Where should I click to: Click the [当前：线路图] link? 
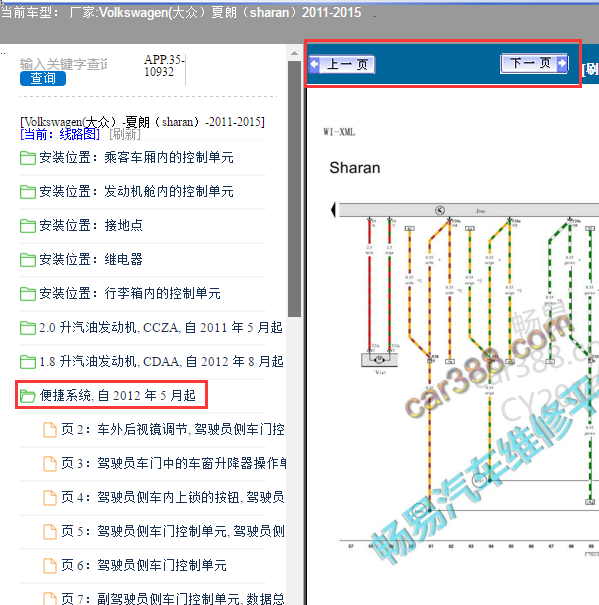click(60, 134)
